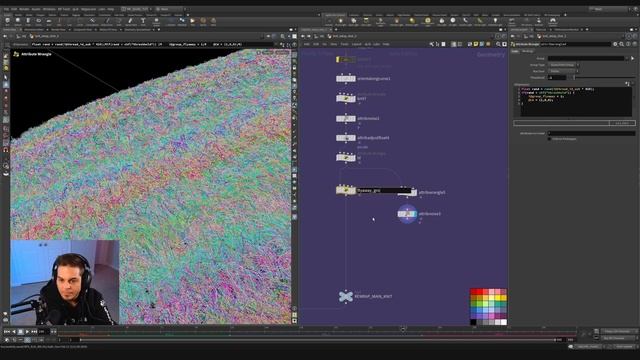Open the Group Type dropdown

click(563, 65)
